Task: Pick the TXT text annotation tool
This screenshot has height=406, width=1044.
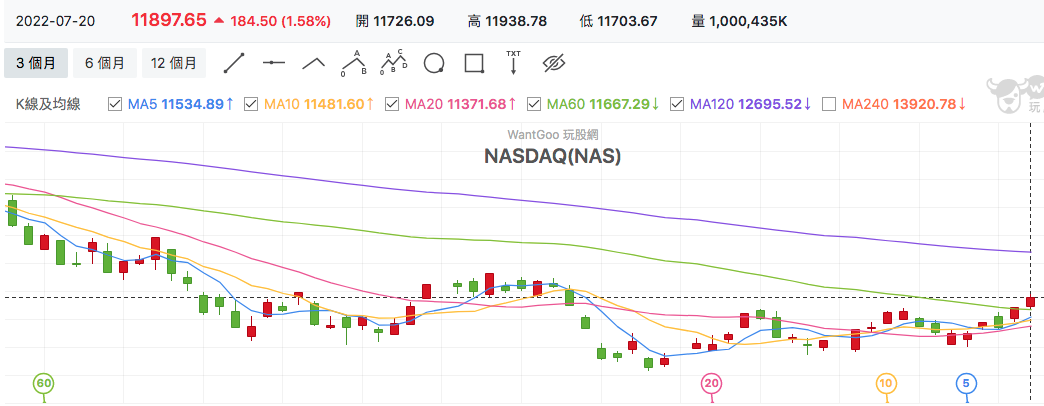Action: tap(513, 62)
